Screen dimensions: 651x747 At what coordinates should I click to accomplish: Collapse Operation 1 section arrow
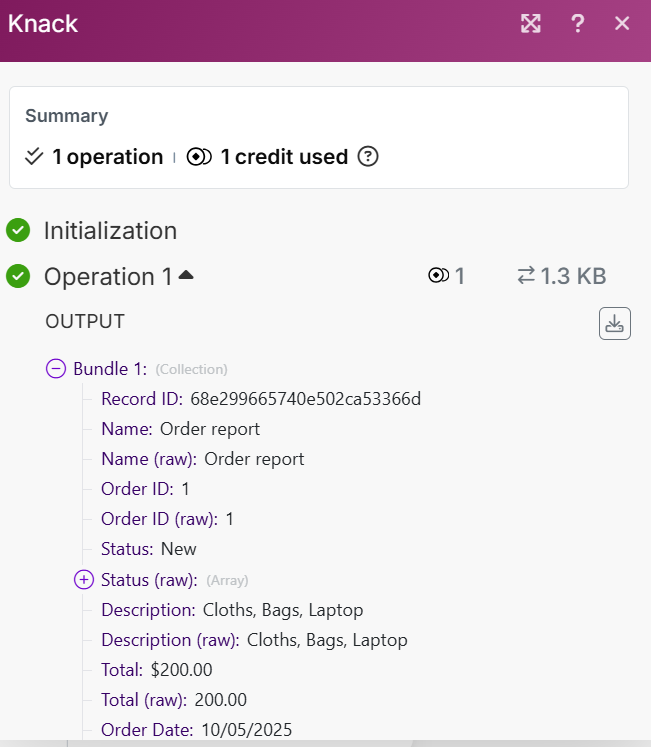coord(186,275)
